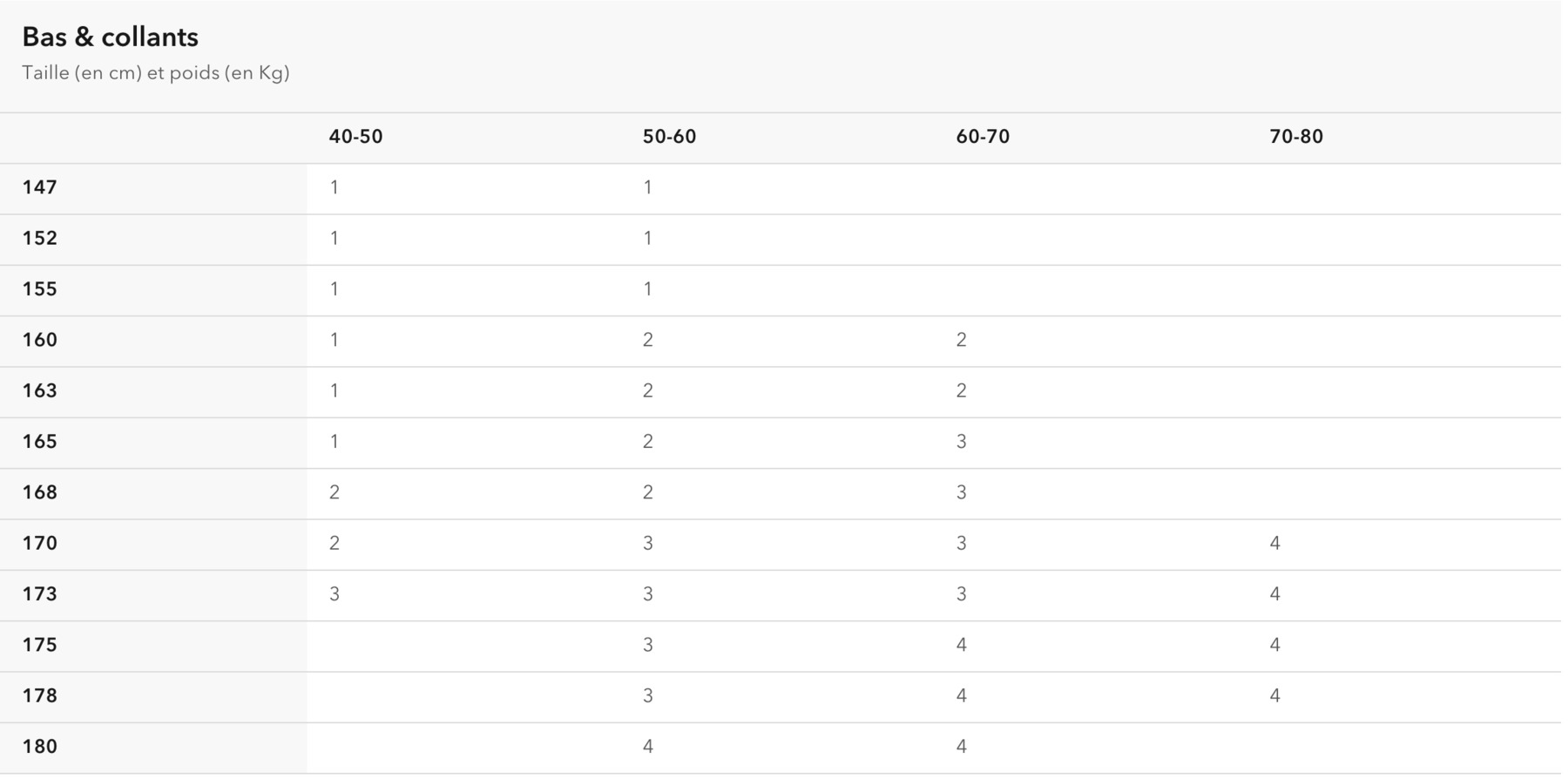This screenshot has height=779, width=1568.
Task: Click the 180 height row label
Action: 40,747
